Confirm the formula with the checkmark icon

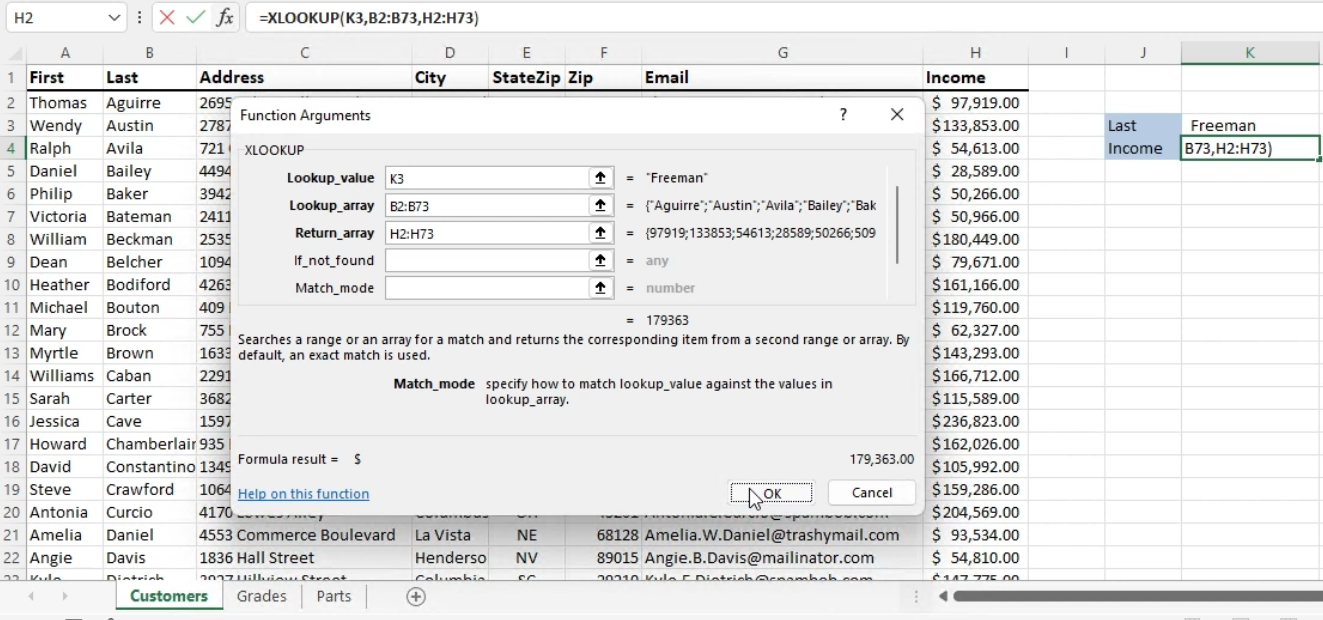(x=196, y=18)
